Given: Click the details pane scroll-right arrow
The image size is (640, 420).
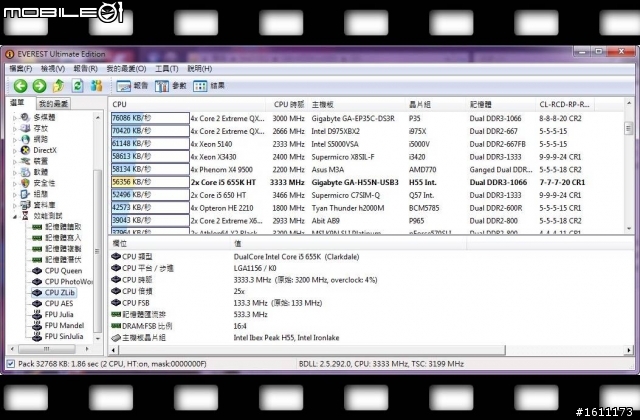Looking at the screenshot, I should [x=629, y=350].
